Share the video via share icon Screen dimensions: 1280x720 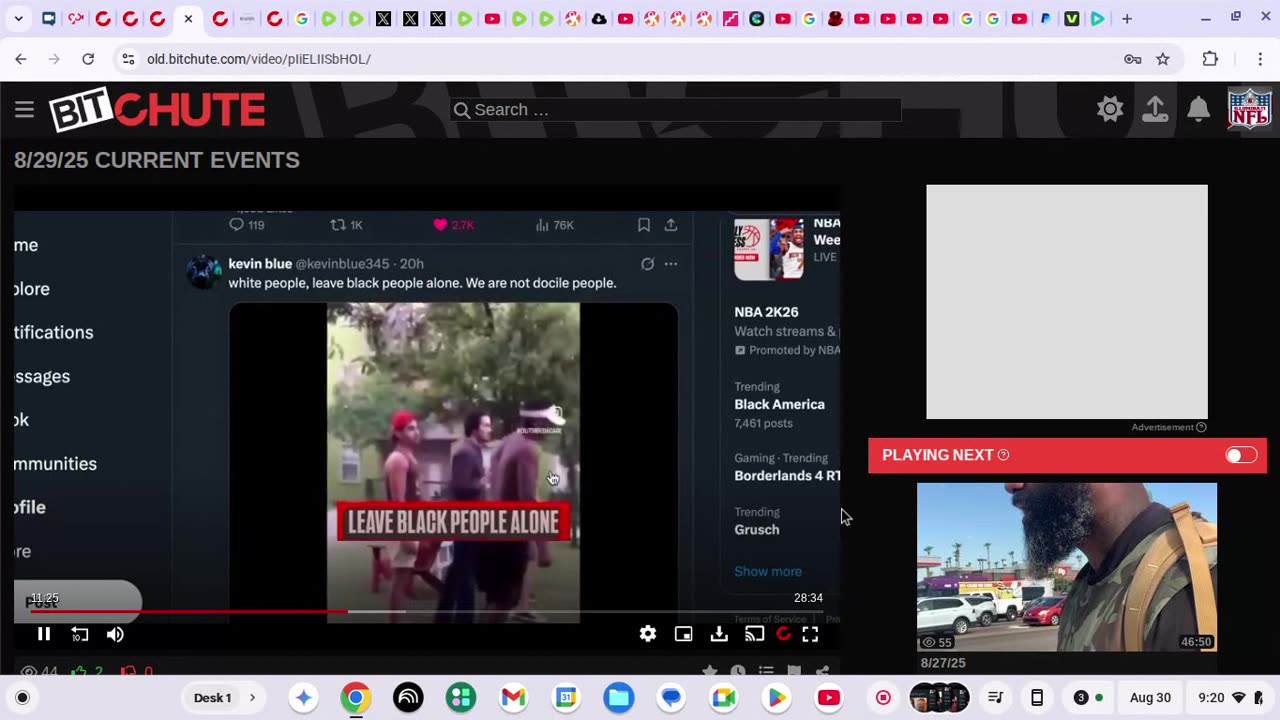tap(822, 672)
